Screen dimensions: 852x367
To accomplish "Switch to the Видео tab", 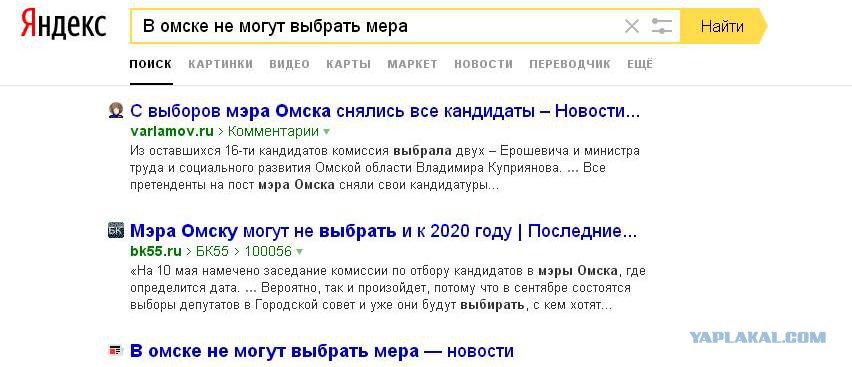I will [289, 64].
